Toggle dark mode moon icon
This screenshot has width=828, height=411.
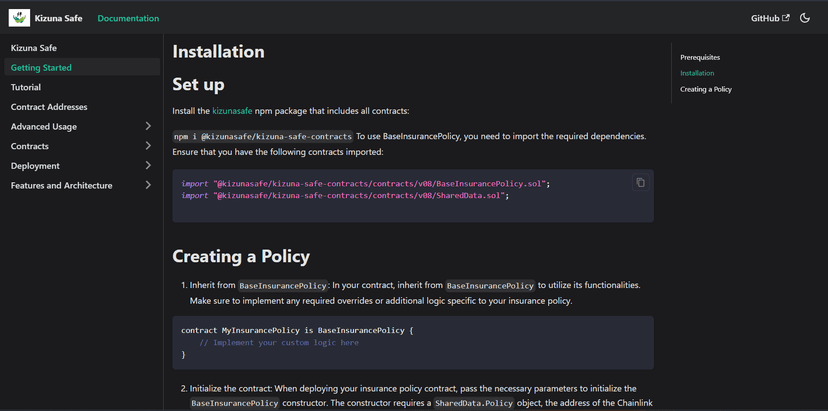pos(805,18)
